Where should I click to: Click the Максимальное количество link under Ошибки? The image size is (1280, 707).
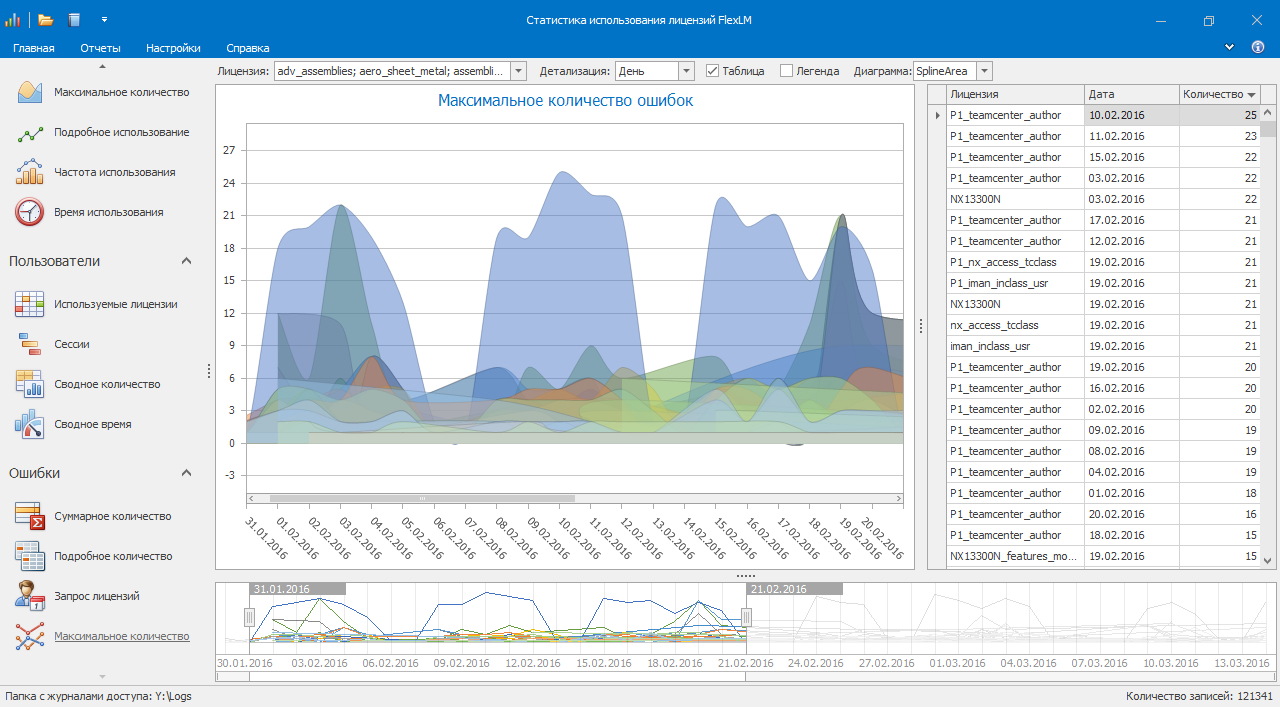(x=121, y=636)
